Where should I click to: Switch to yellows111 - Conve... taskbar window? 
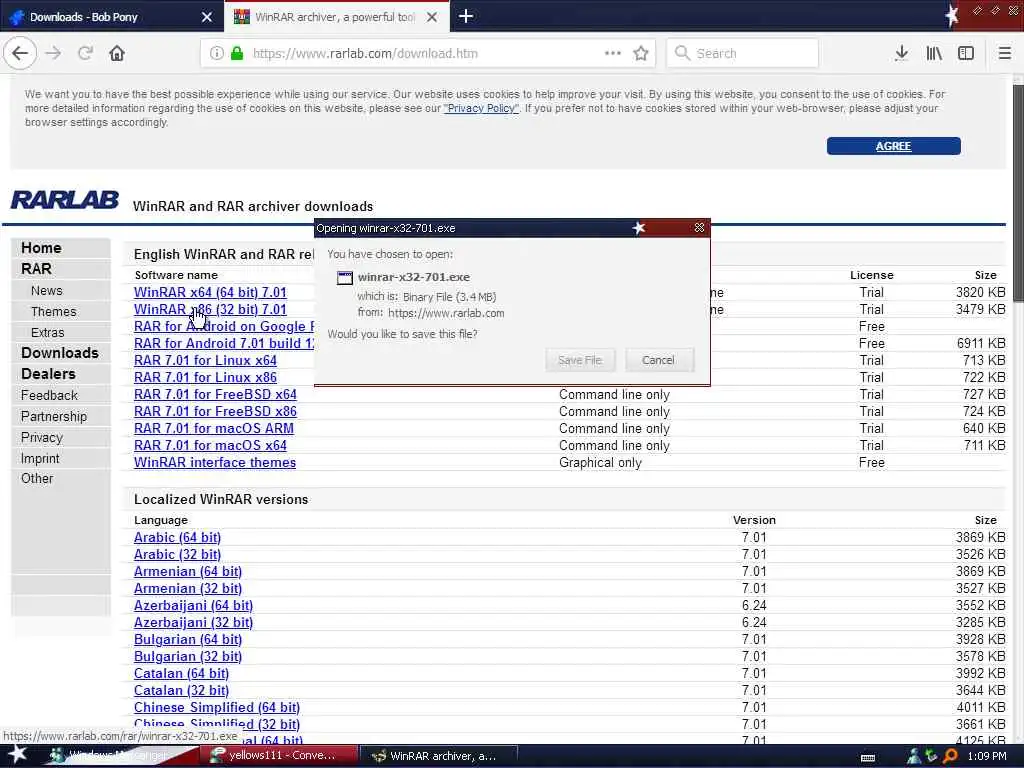click(281, 756)
